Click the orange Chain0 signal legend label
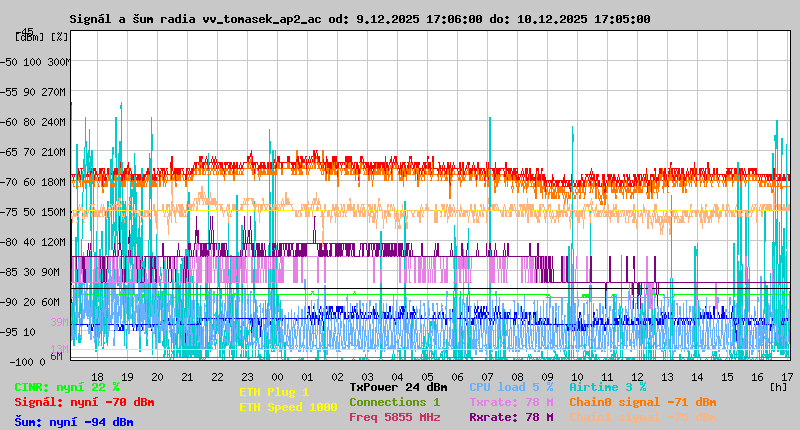The height and width of the screenshot is (430, 800). (x=642, y=401)
